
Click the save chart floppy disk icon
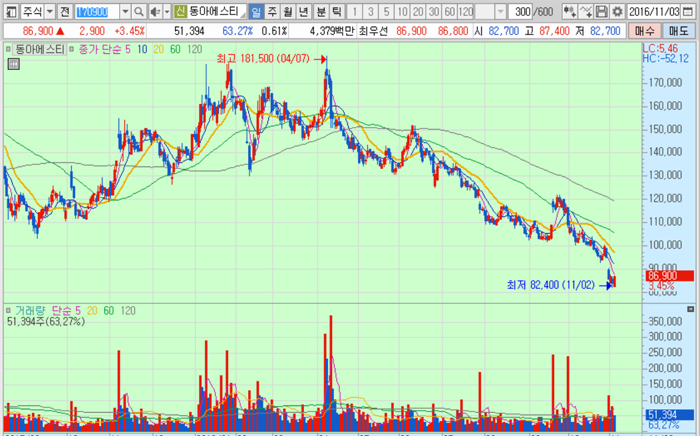click(602, 11)
